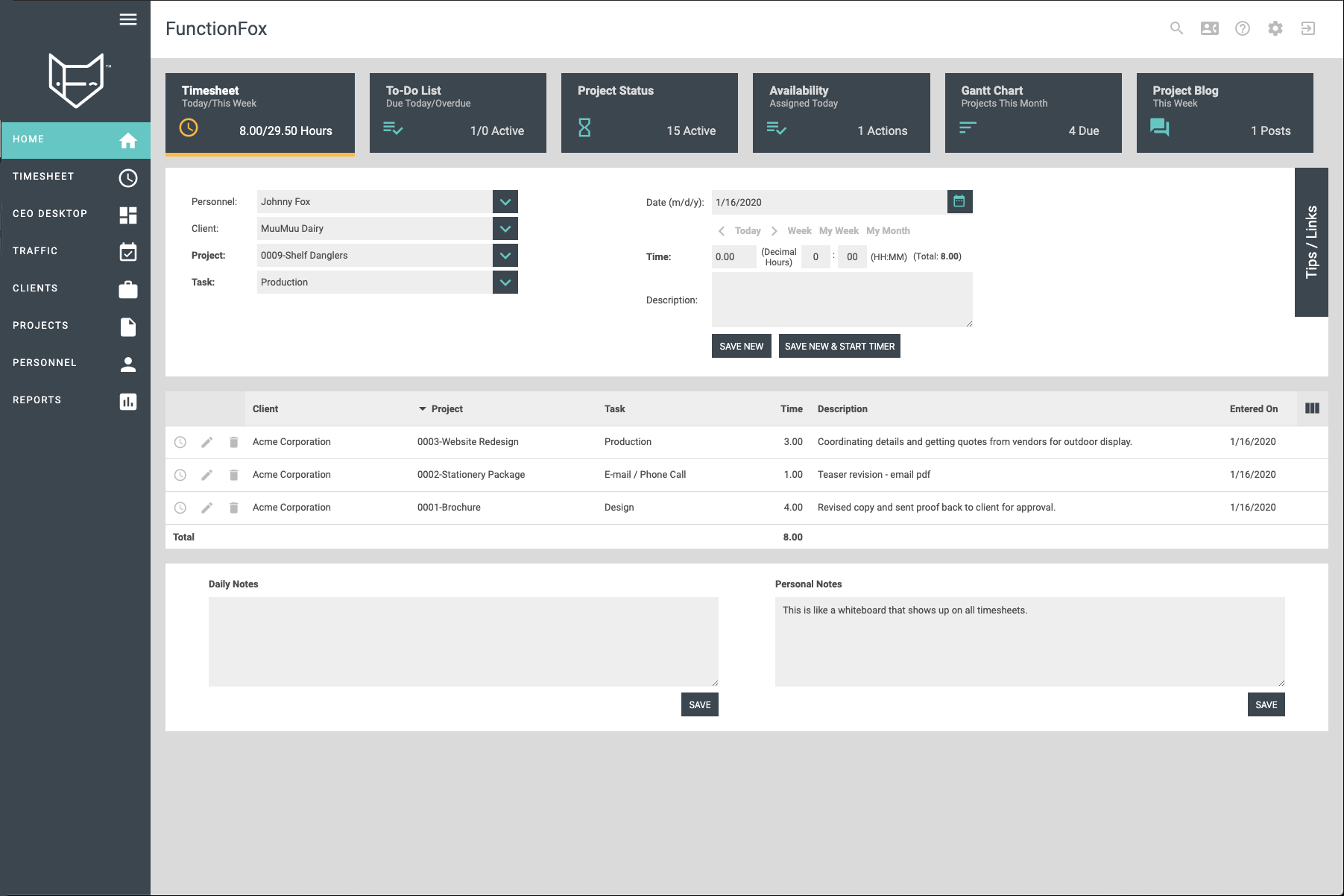Click the decimal hours time field
Viewport: 1344px width, 896px height.
click(734, 256)
